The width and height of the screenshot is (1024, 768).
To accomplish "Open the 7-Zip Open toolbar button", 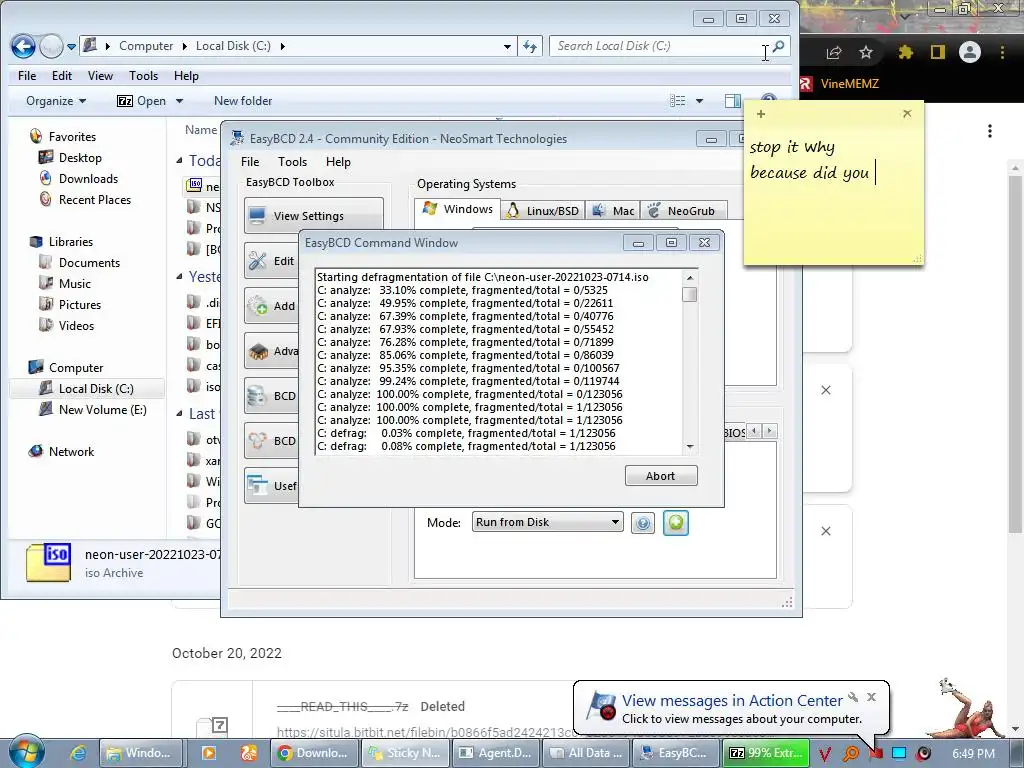I will click(x=142, y=101).
